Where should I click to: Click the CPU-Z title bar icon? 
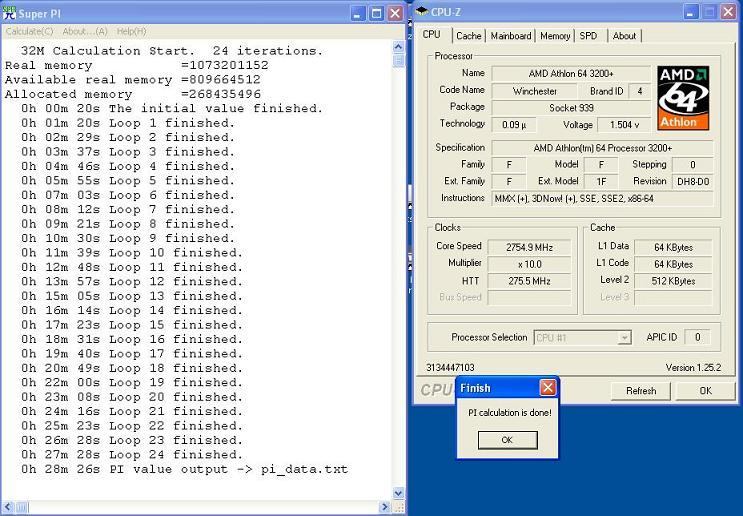click(x=422, y=11)
